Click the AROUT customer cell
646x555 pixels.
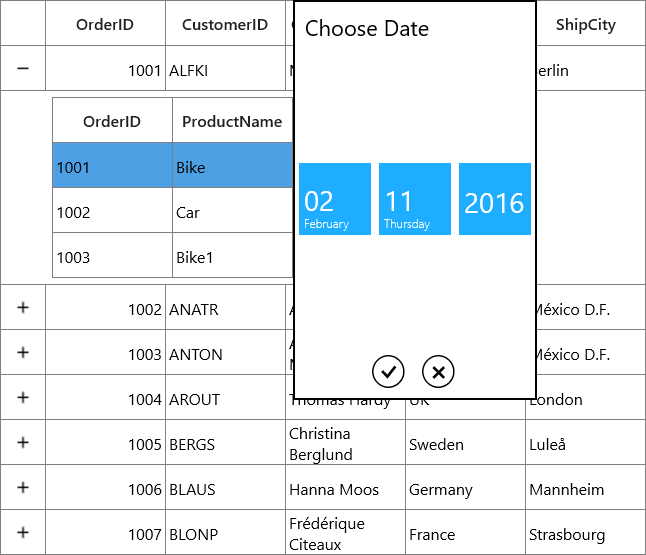[x=225, y=397]
